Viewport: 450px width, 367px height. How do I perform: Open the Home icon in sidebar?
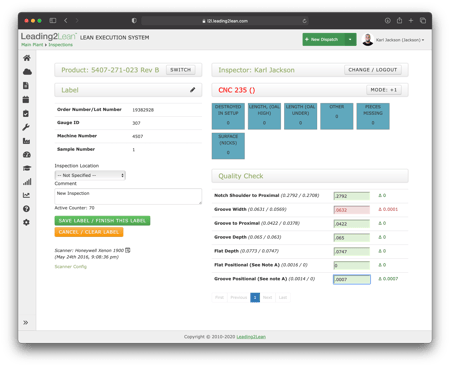click(27, 58)
